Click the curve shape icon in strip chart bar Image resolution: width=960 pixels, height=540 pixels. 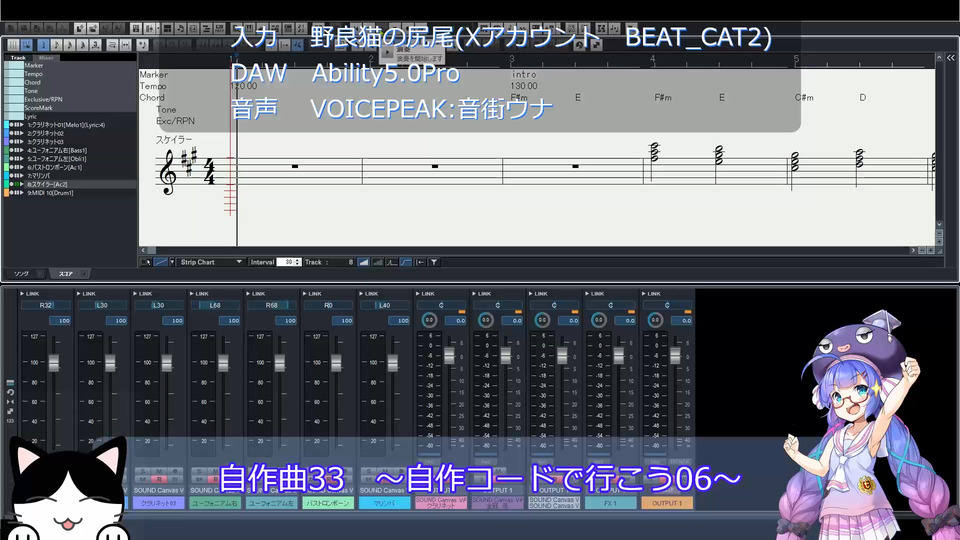[406, 262]
